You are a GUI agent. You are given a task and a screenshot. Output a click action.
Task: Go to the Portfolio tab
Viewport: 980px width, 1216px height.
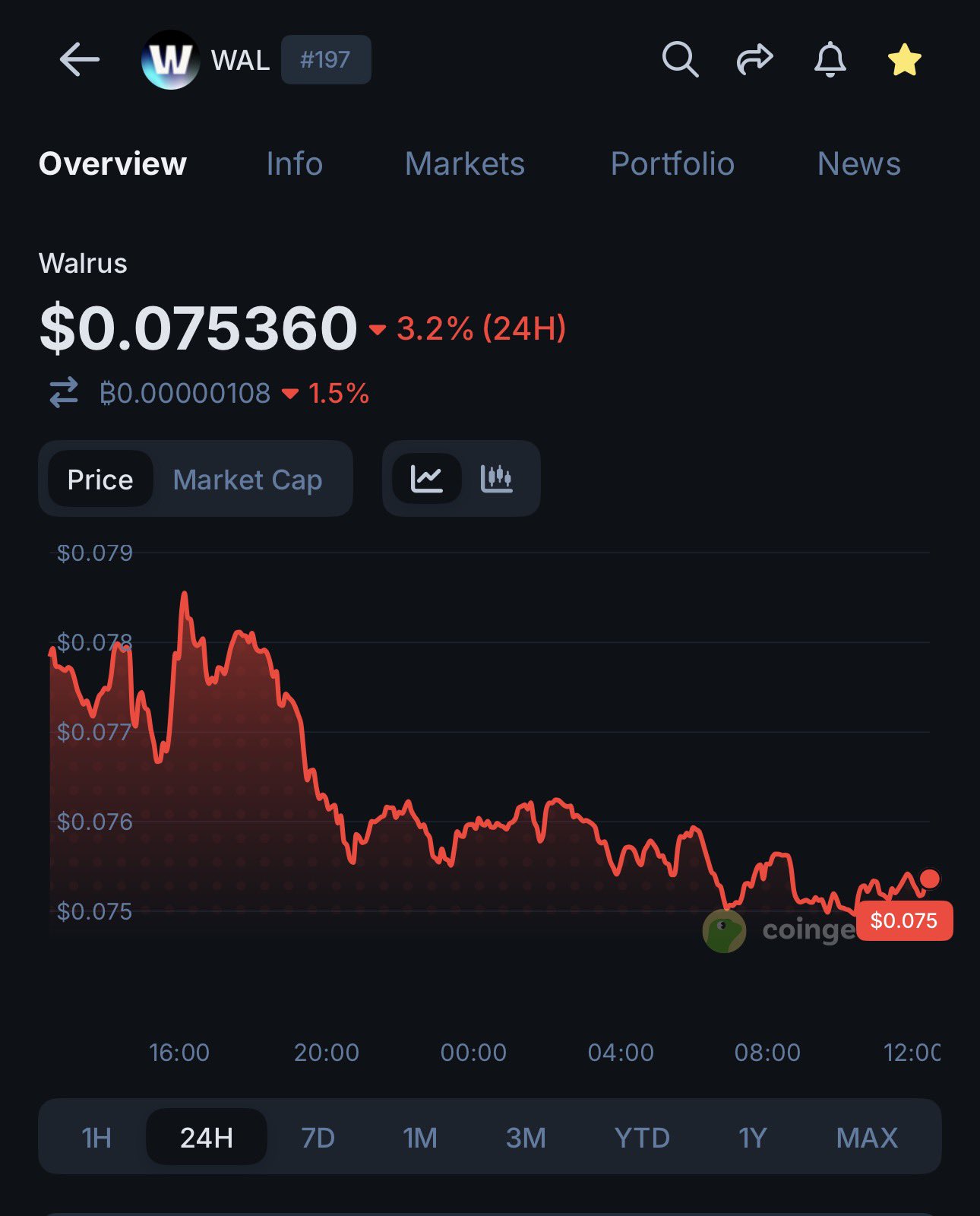pyautogui.click(x=672, y=163)
